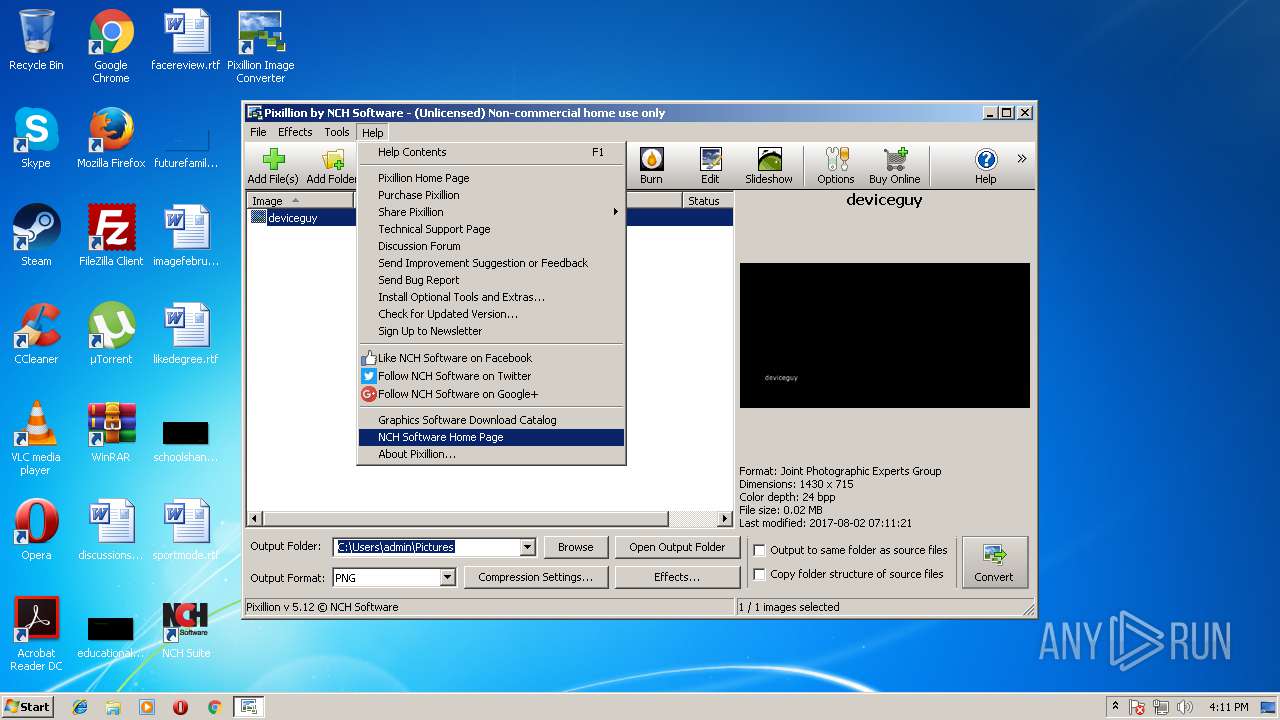Image resolution: width=1280 pixels, height=720 pixels.
Task: Open Internet Explorer from taskbar
Action: pyautogui.click(x=80, y=707)
